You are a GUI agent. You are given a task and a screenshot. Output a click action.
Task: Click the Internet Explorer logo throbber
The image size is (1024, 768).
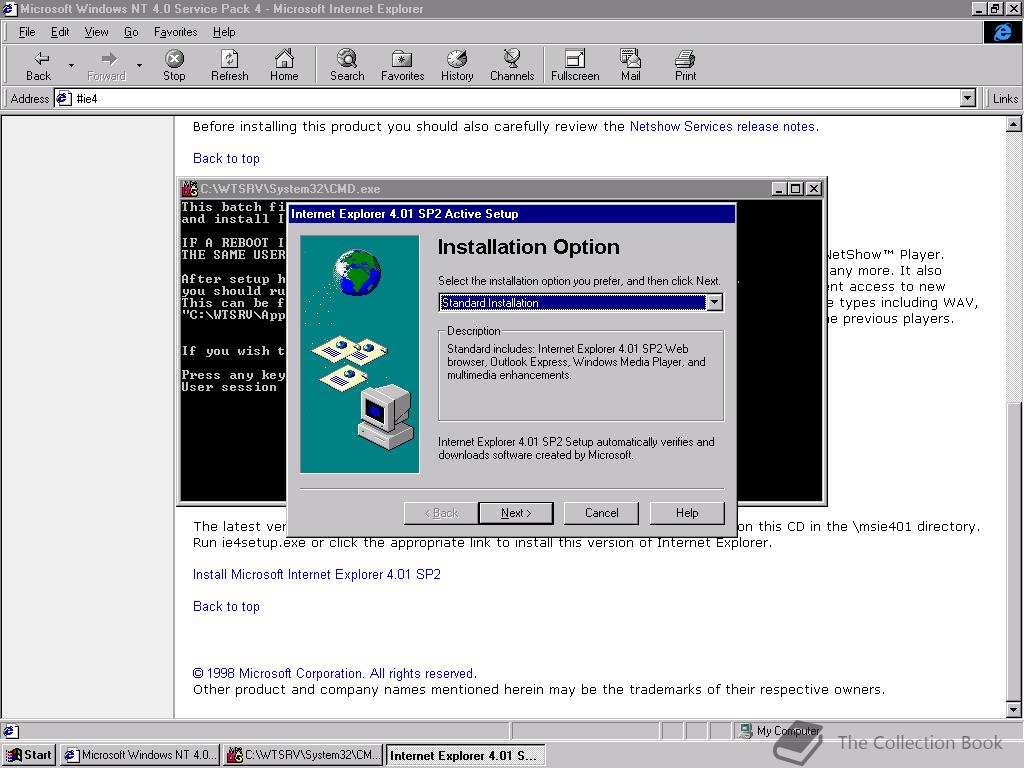pyautogui.click(x=1002, y=32)
